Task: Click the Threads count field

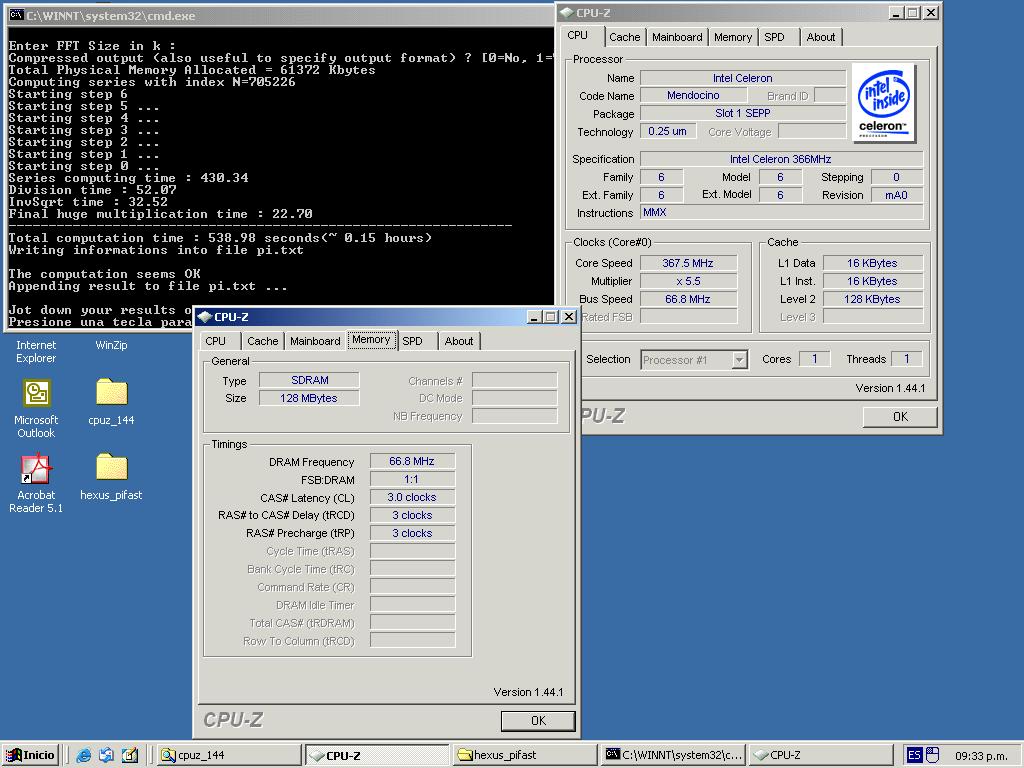Action: pyautogui.click(x=906, y=359)
